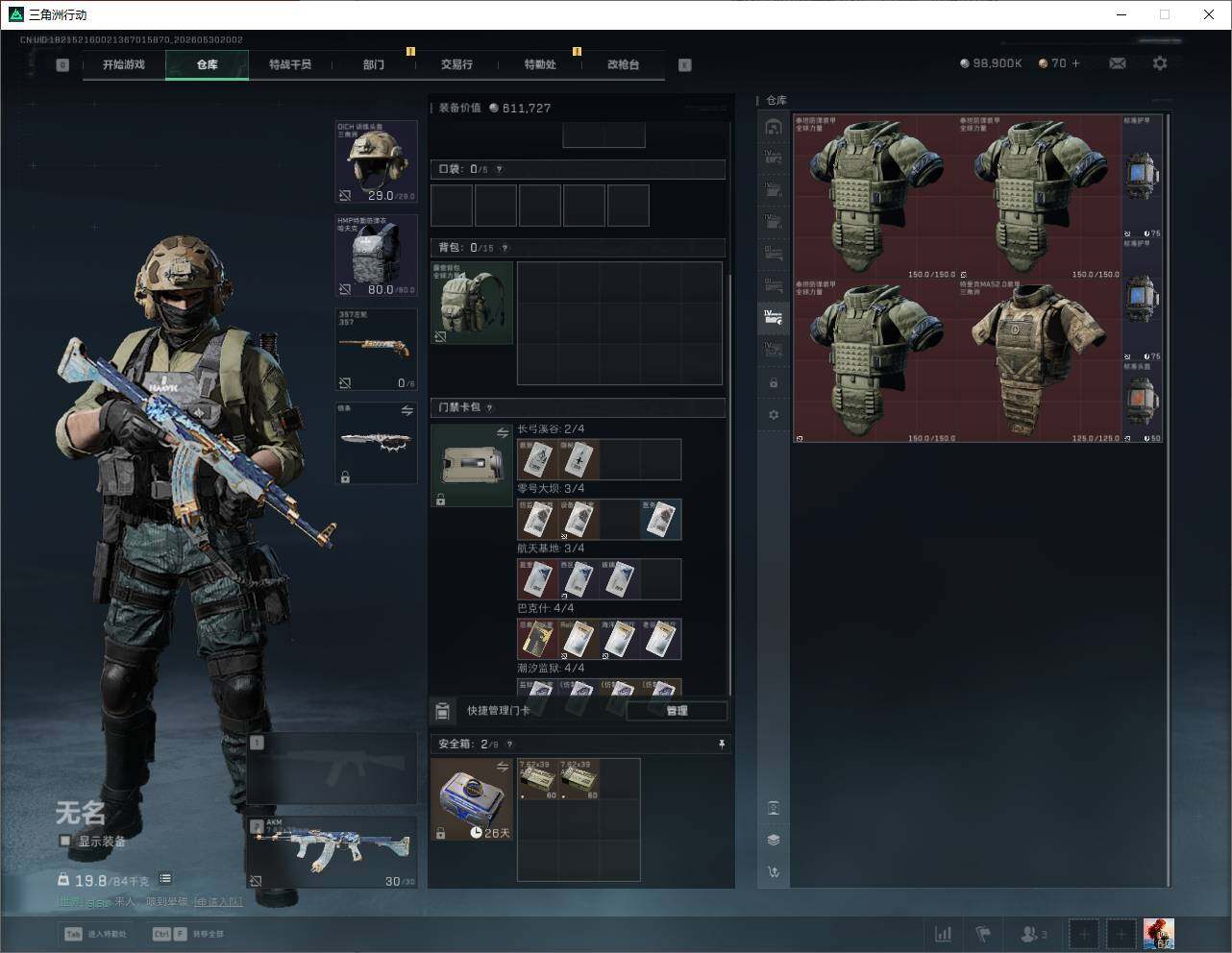1232x953 pixels.
Task: Select the AKM weapon slot
Action: click(x=333, y=852)
